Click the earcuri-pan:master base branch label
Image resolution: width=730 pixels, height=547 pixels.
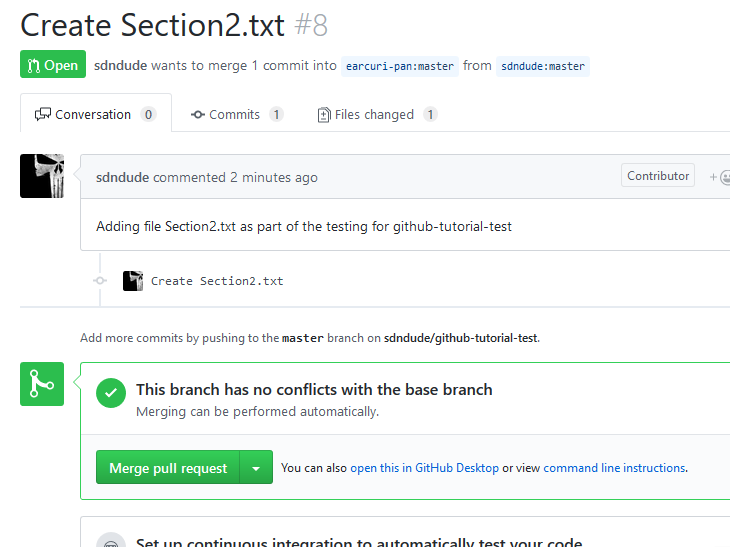tap(400, 66)
